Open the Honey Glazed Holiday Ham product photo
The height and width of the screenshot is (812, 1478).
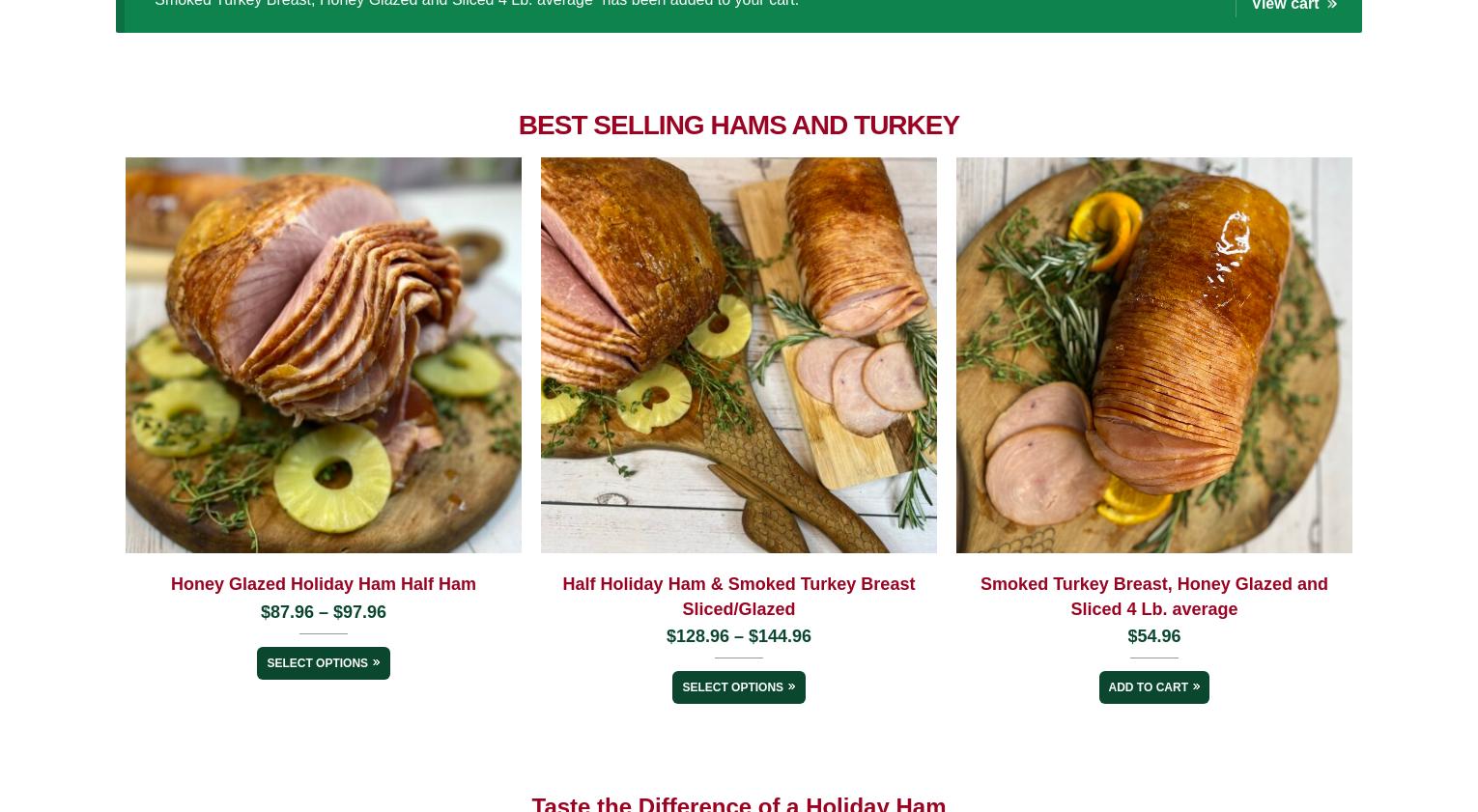tap(323, 355)
